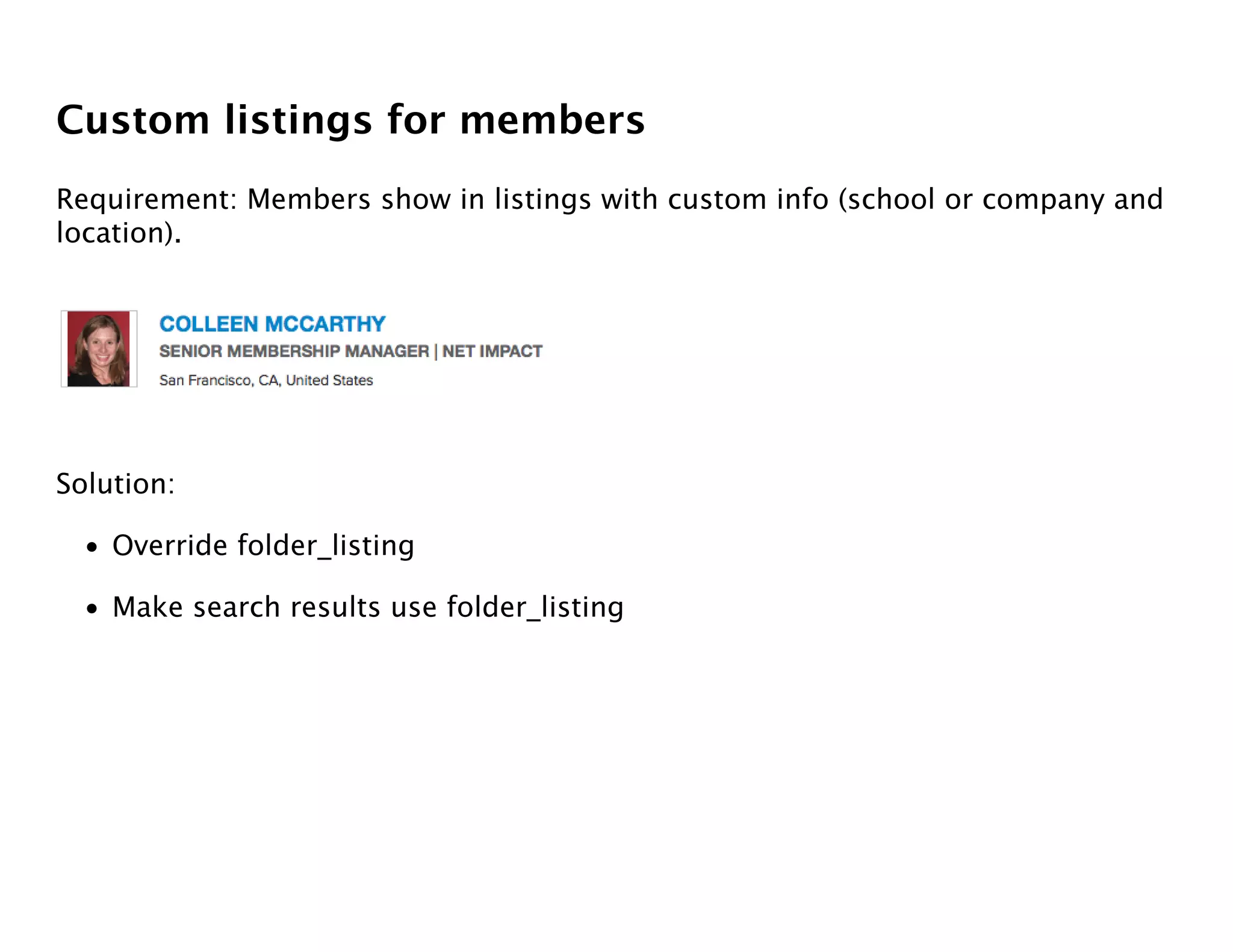Click the "Solution:" label

coord(116,484)
